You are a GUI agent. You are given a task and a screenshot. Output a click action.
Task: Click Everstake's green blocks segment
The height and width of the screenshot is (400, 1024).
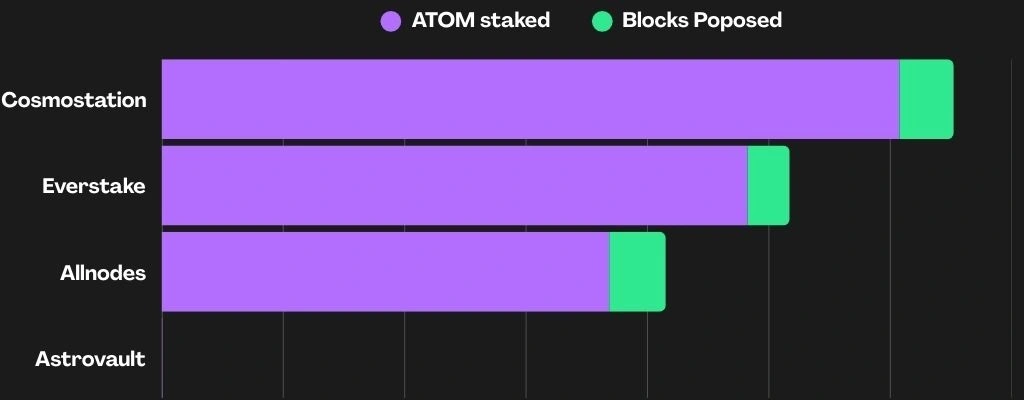coord(768,186)
